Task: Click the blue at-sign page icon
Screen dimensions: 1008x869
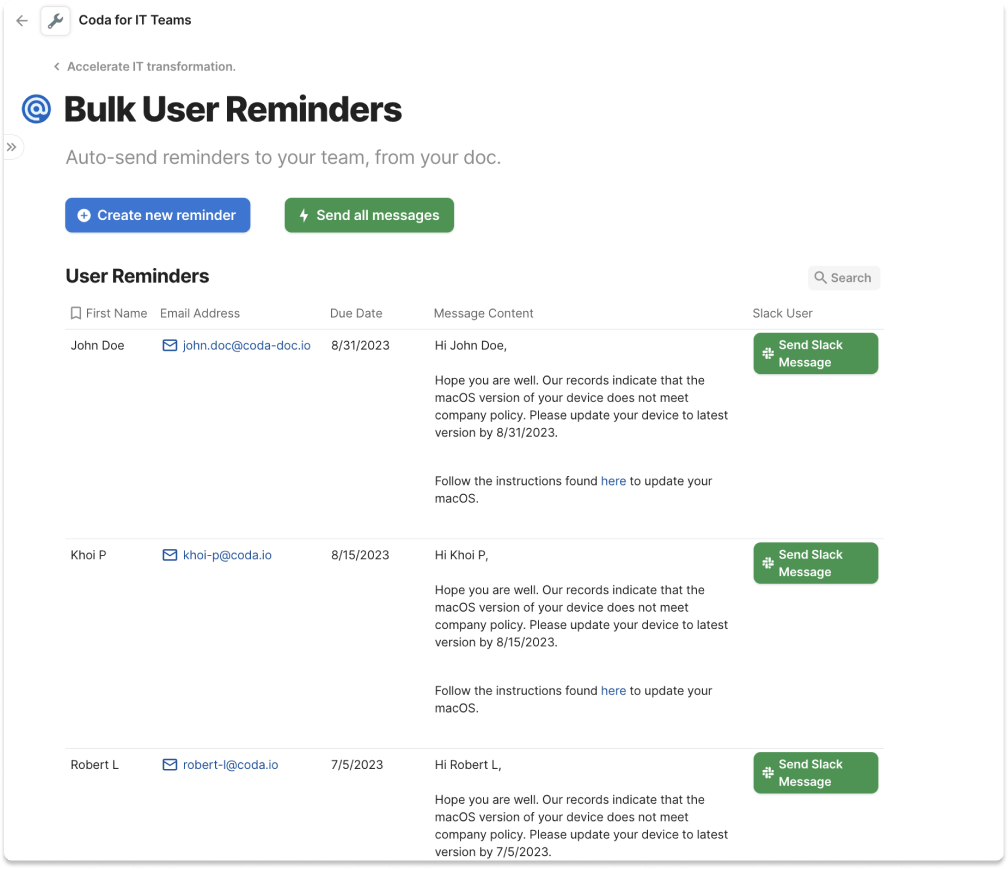Action: coord(36,109)
